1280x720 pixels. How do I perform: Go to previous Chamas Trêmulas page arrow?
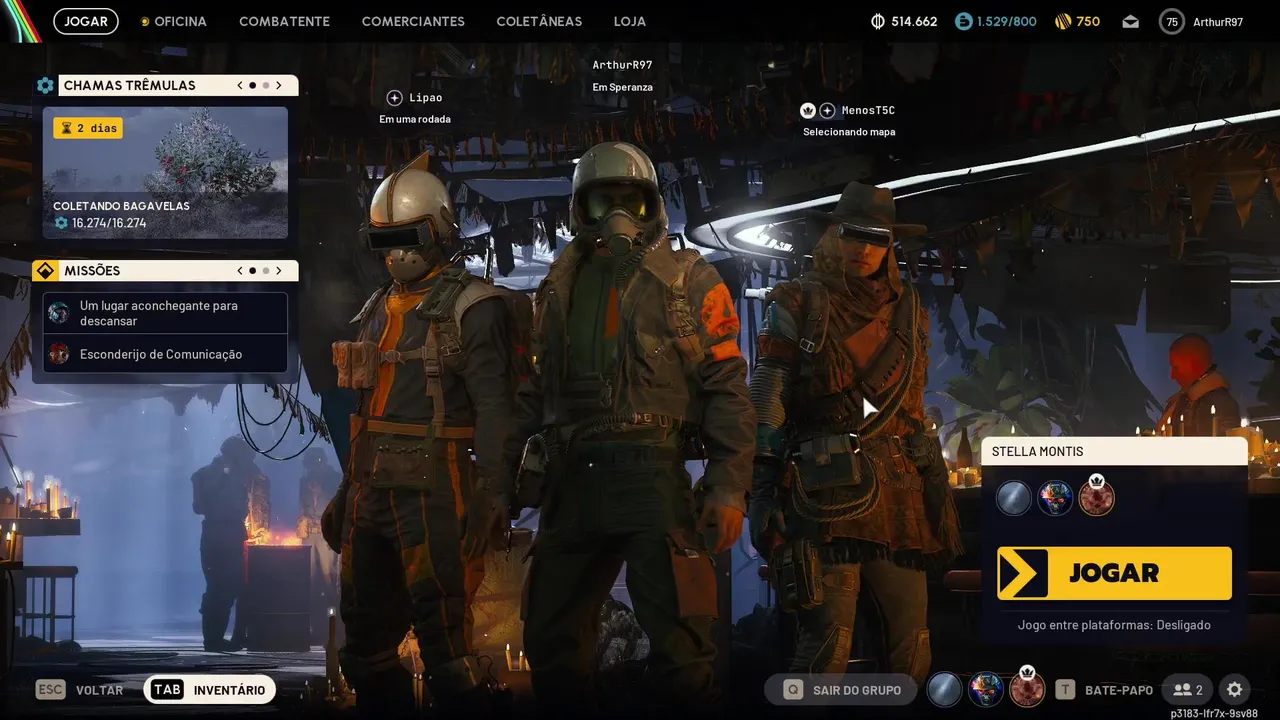tap(240, 86)
